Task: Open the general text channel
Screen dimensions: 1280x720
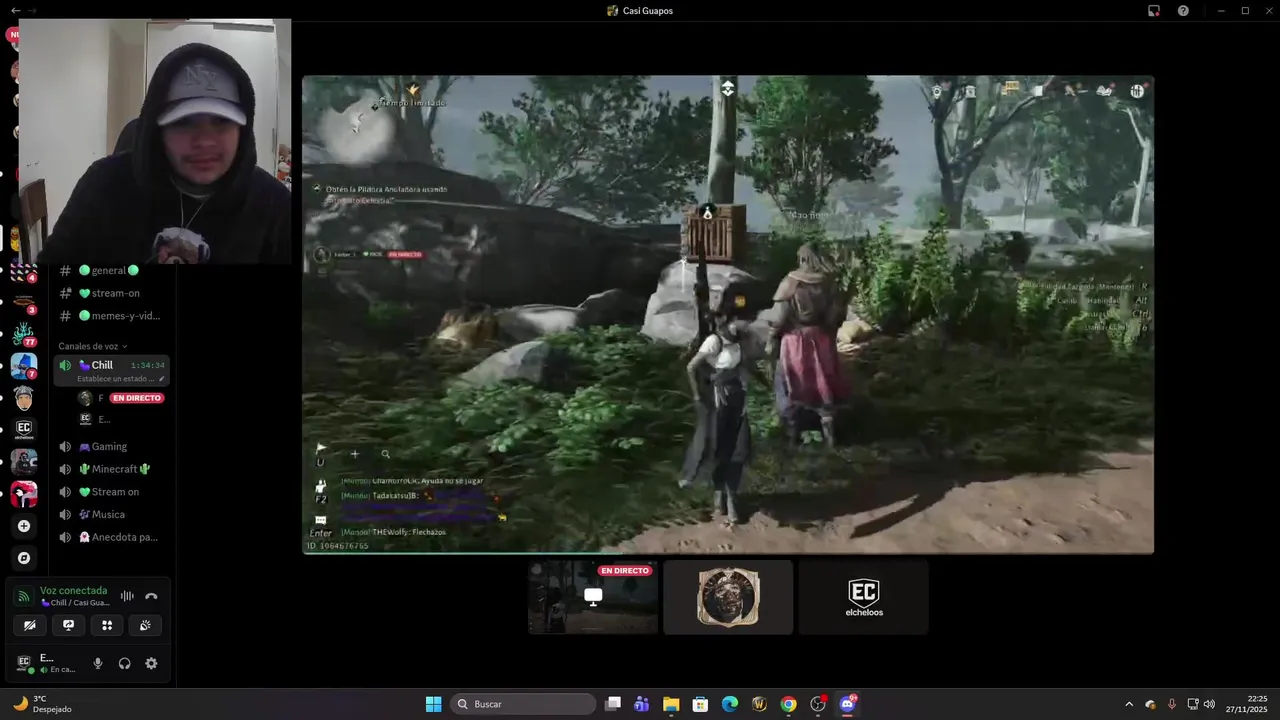Action: click(x=111, y=270)
